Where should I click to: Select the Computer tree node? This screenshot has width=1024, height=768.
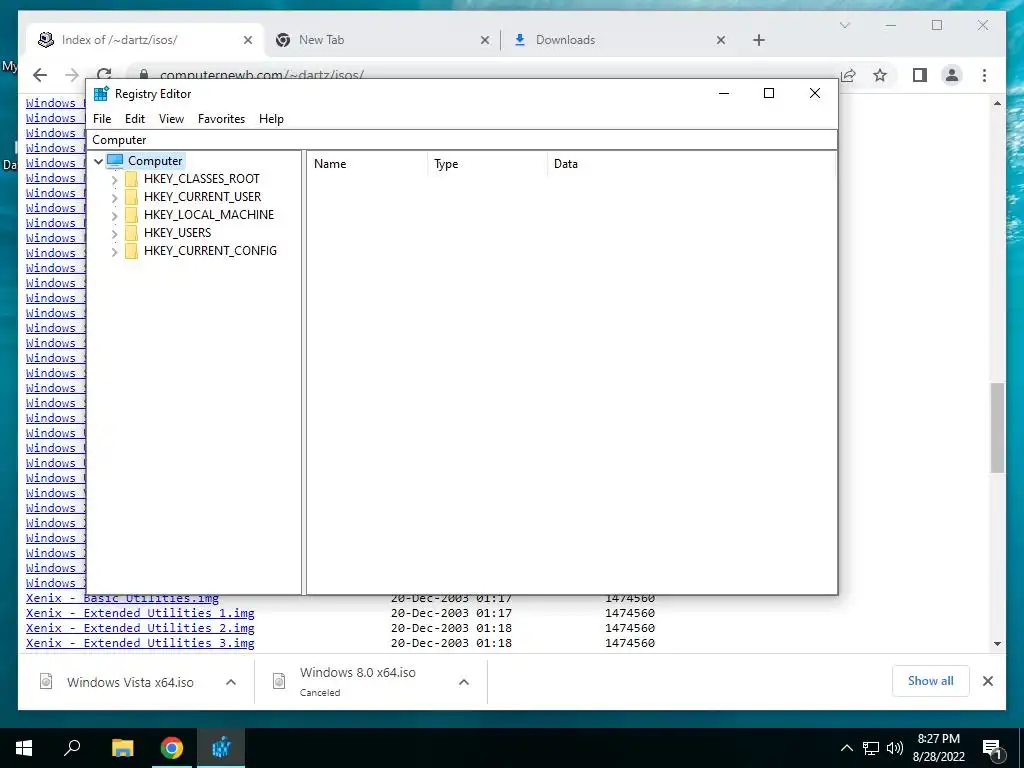155,161
